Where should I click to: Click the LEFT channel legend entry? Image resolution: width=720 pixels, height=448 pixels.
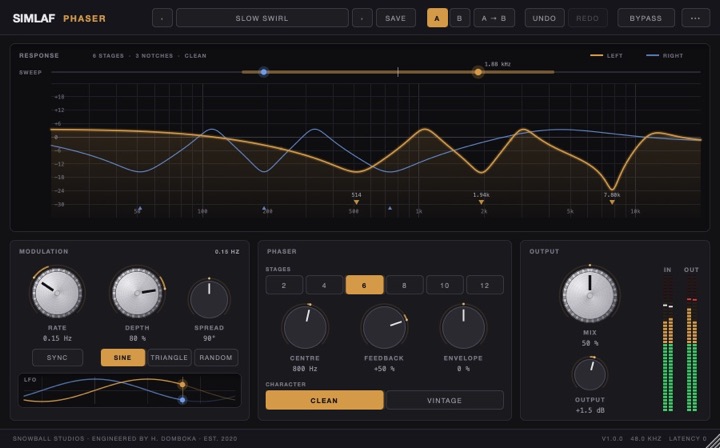(606, 56)
